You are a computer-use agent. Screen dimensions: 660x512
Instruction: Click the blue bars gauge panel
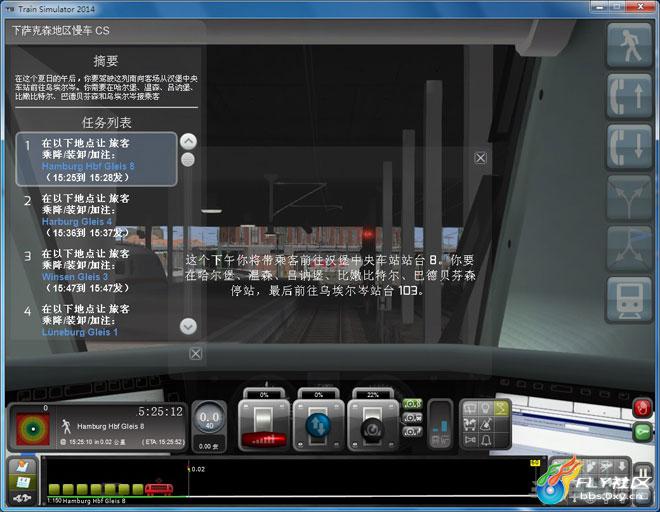tap(440, 424)
